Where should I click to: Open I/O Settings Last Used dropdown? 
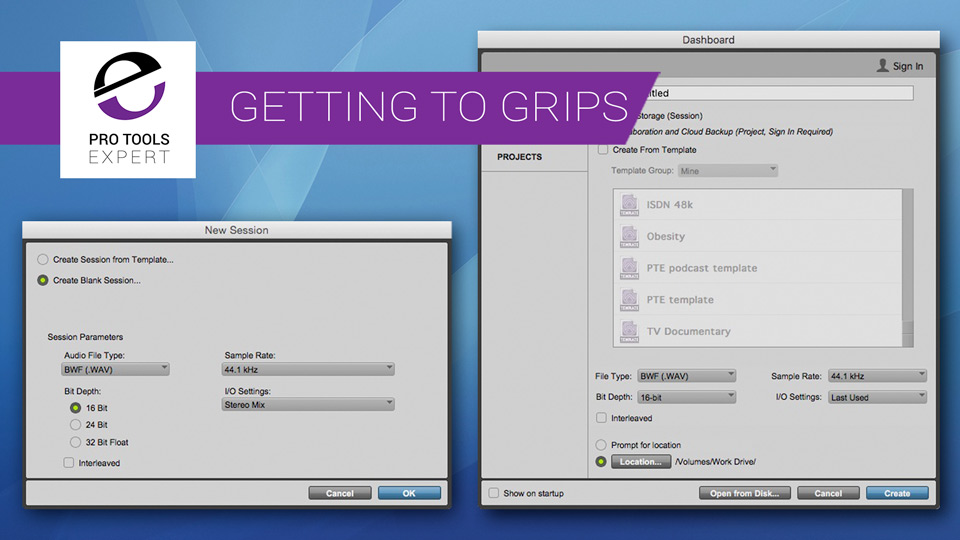coord(877,397)
